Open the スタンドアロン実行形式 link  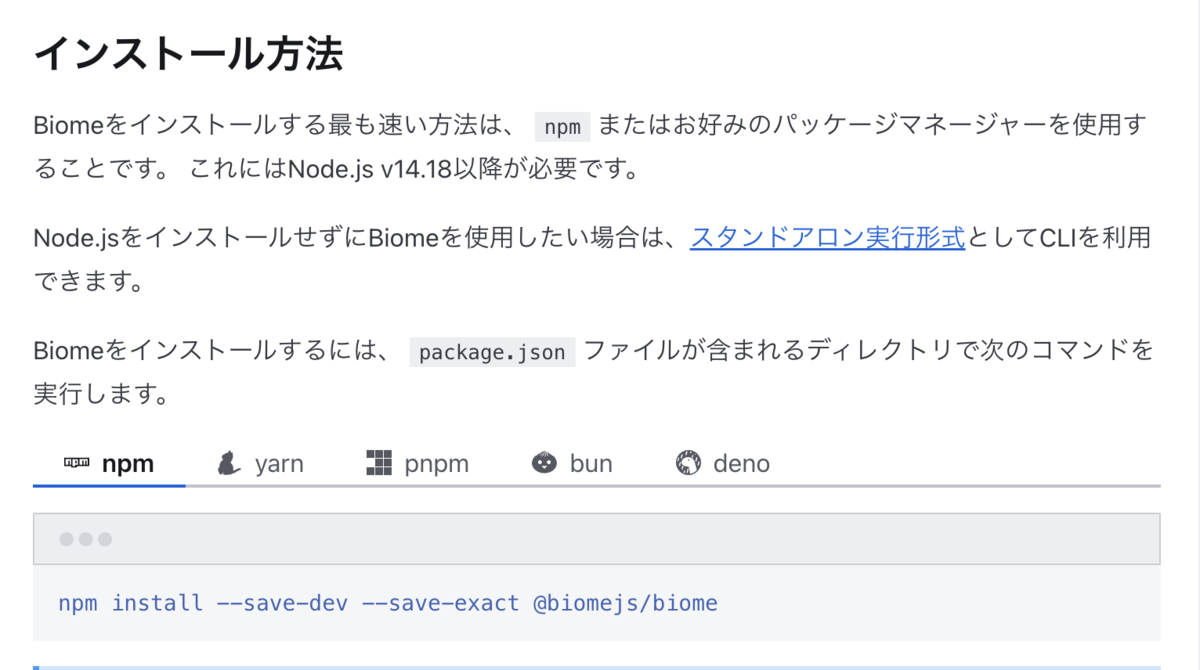[x=825, y=238]
